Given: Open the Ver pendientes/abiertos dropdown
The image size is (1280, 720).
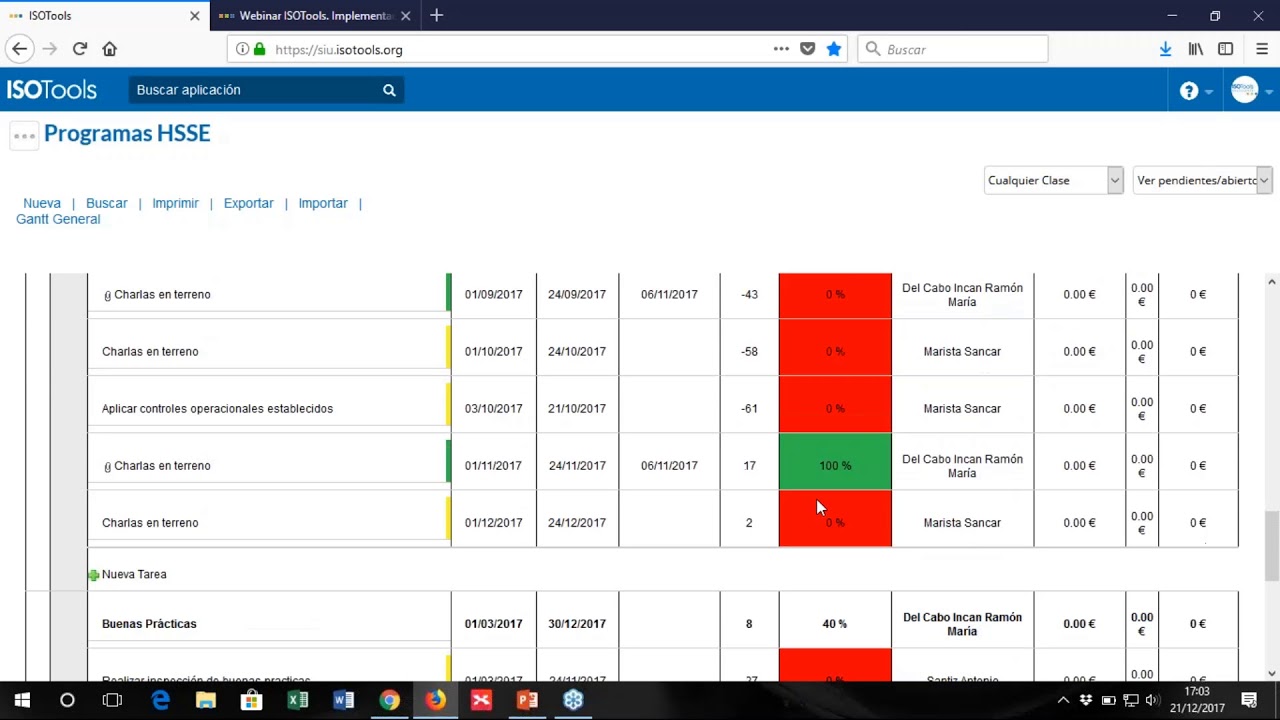Looking at the screenshot, I should tap(1202, 180).
